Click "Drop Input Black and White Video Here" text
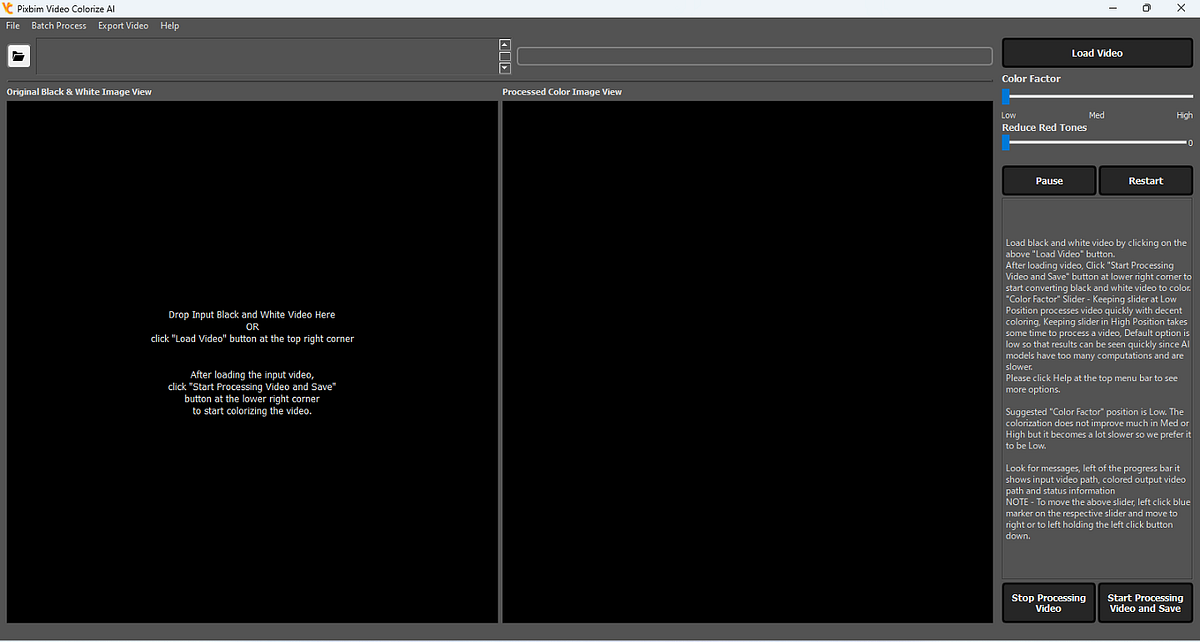 coord(252,315)
